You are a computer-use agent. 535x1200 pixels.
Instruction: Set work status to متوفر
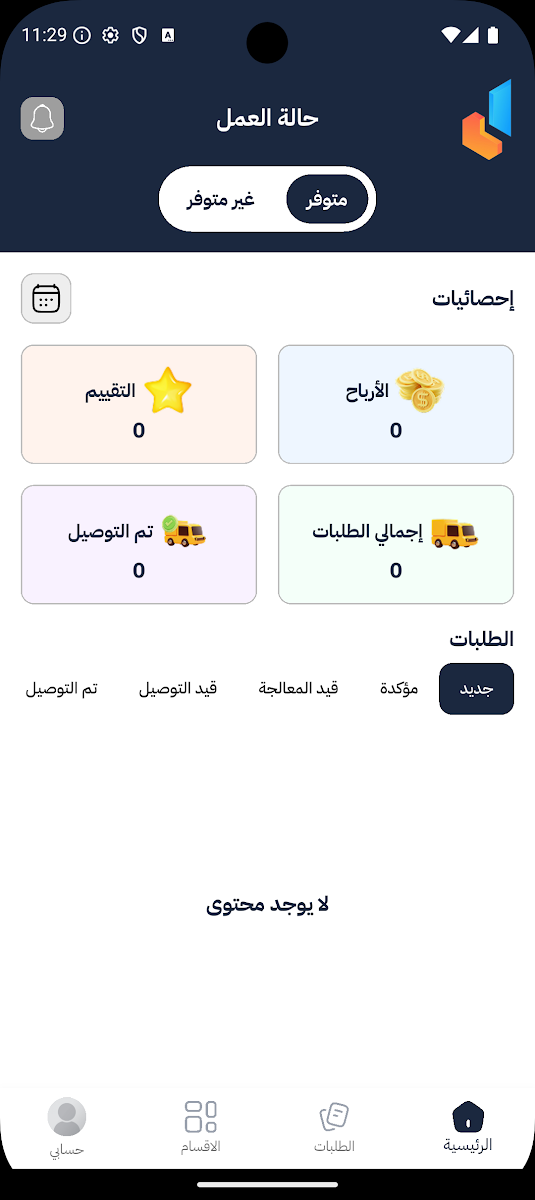327,200
